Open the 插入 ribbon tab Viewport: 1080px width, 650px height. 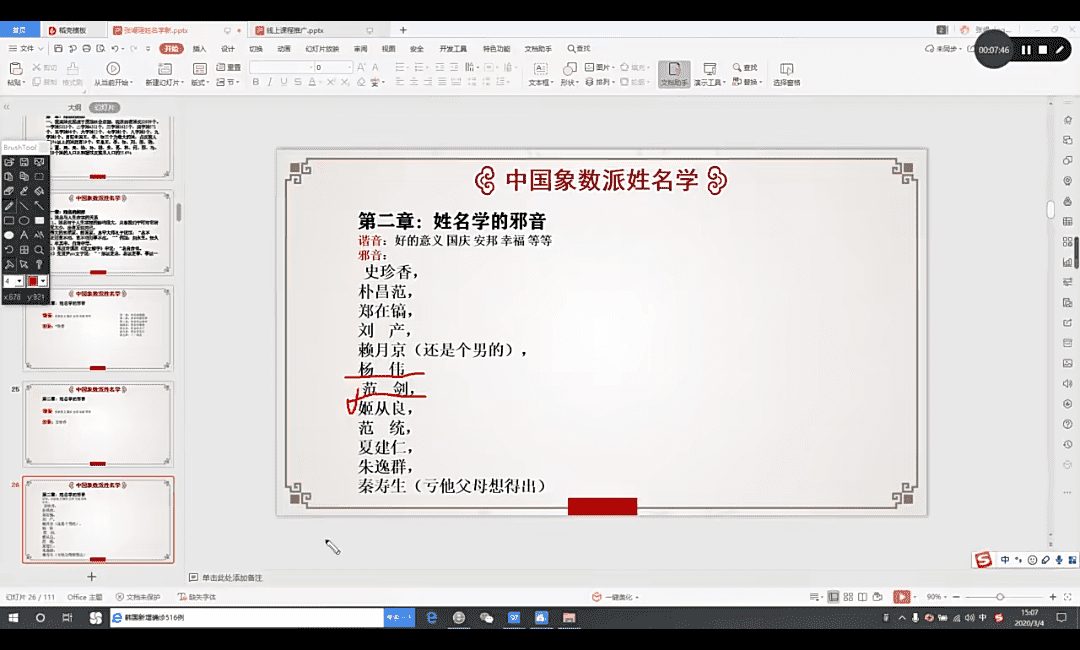click(x=199, y=48)
